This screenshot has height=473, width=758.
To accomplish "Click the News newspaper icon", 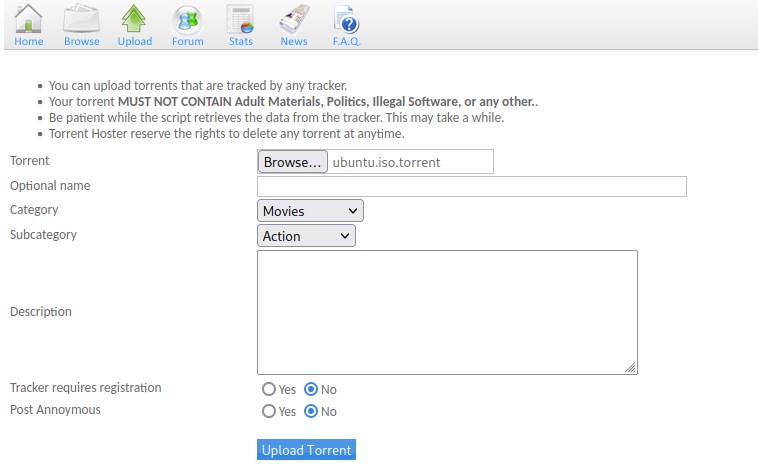I will point(293,19).
